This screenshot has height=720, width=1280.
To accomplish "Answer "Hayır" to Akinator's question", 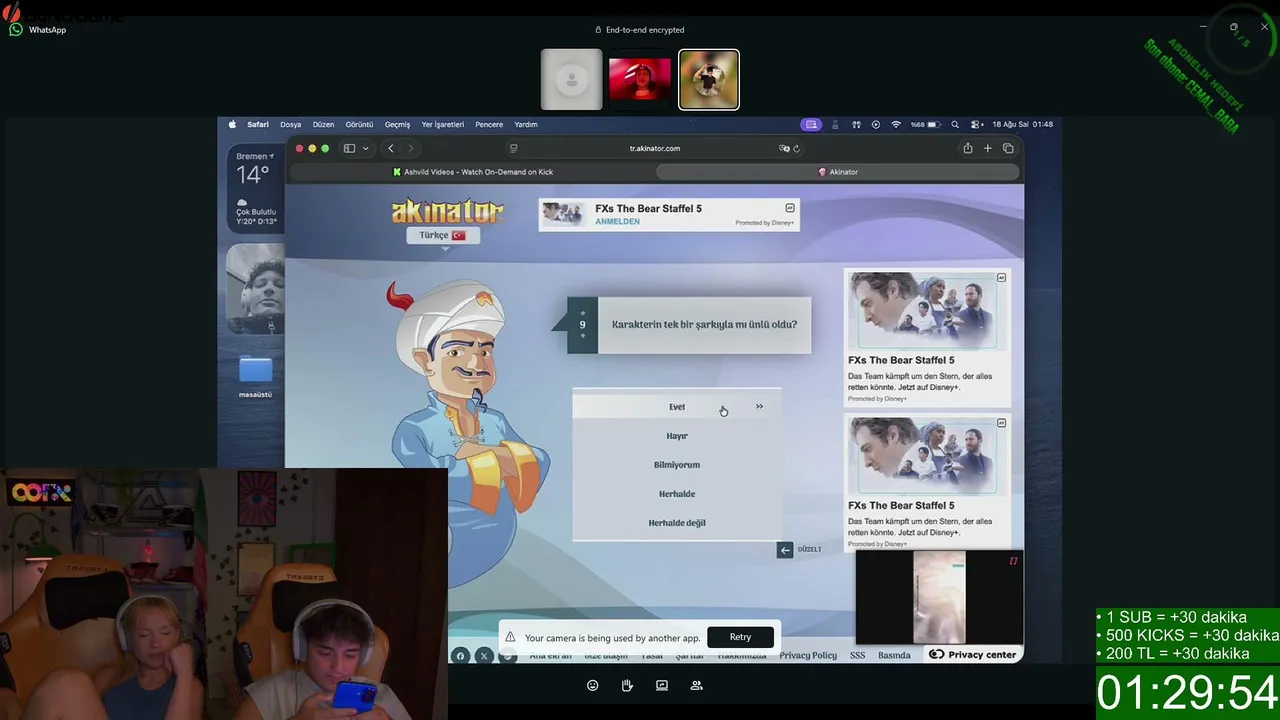I will 677,436.
